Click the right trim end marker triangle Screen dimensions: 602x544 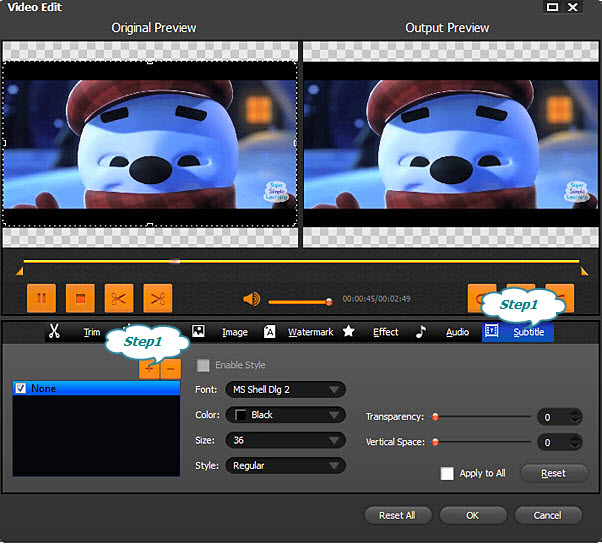[x=584, y=271]
